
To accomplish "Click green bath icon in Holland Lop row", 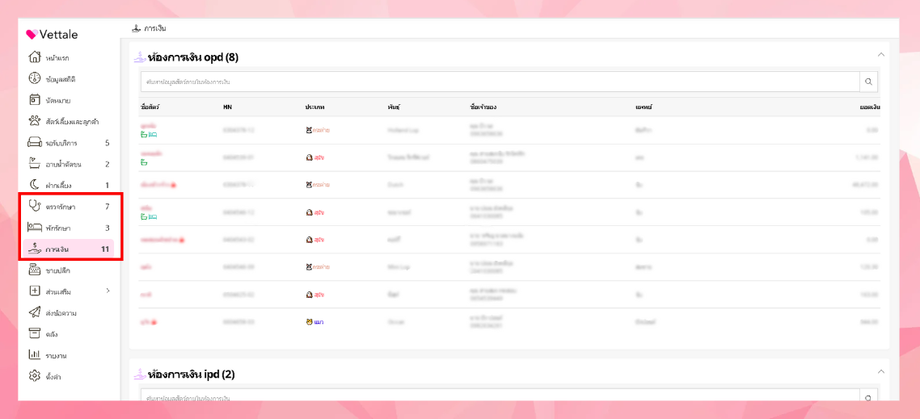I will point(144,134).
